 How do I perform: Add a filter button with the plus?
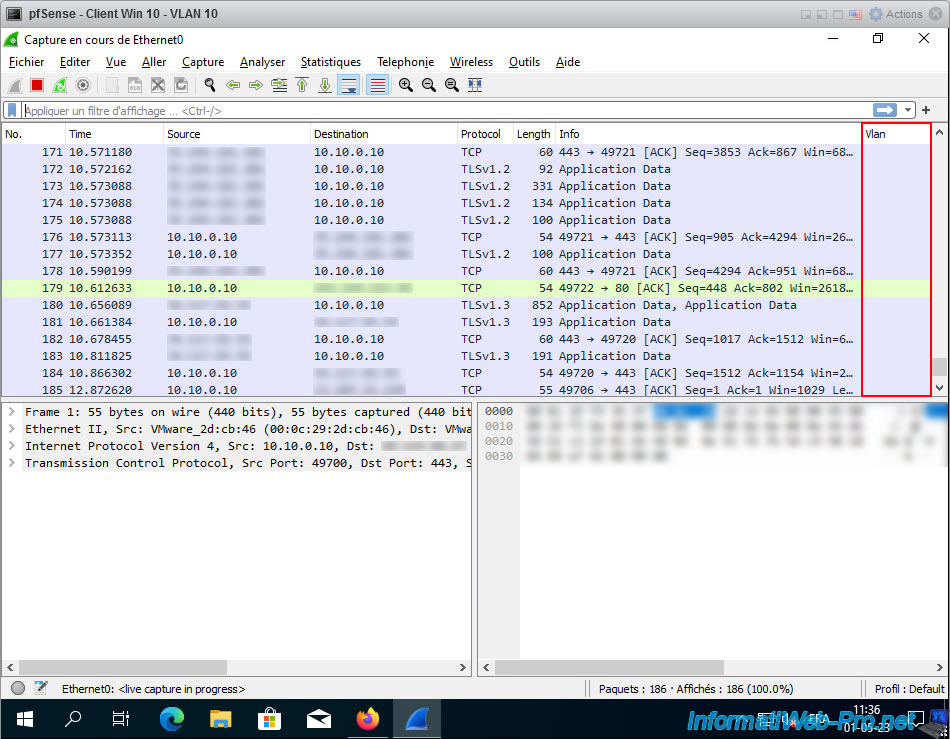coord(926,110)
